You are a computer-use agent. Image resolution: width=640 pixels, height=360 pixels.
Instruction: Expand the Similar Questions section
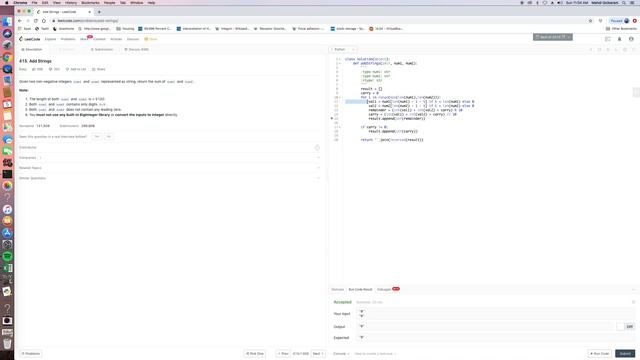click(171, 178)
